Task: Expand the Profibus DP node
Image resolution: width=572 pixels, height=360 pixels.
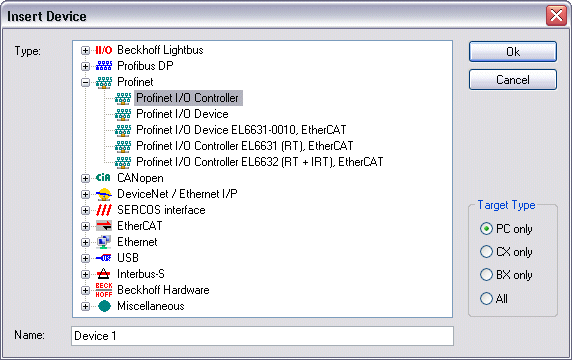Action: point(85,66)
